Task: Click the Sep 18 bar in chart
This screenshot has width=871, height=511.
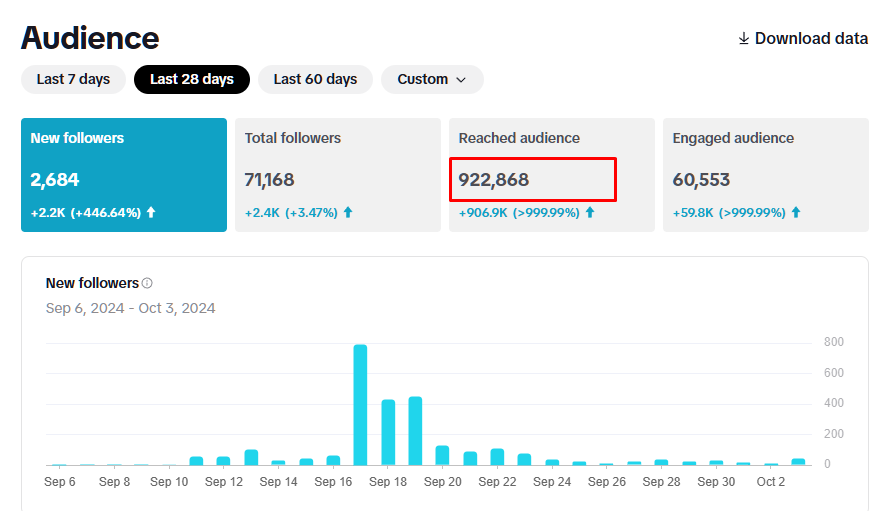Action: click(388, 432)
